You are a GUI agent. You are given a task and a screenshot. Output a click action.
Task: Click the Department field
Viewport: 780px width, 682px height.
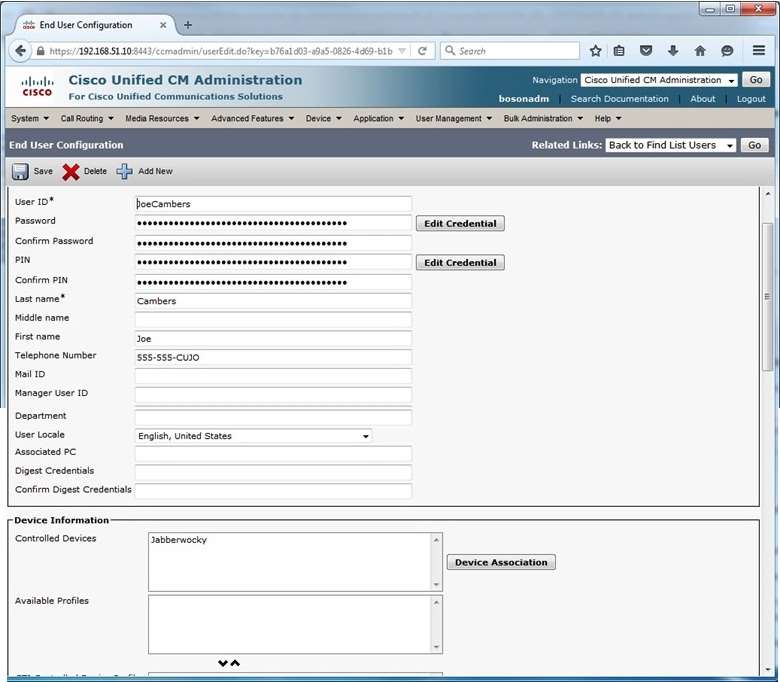pyautogui.click(x=273, y=417)
